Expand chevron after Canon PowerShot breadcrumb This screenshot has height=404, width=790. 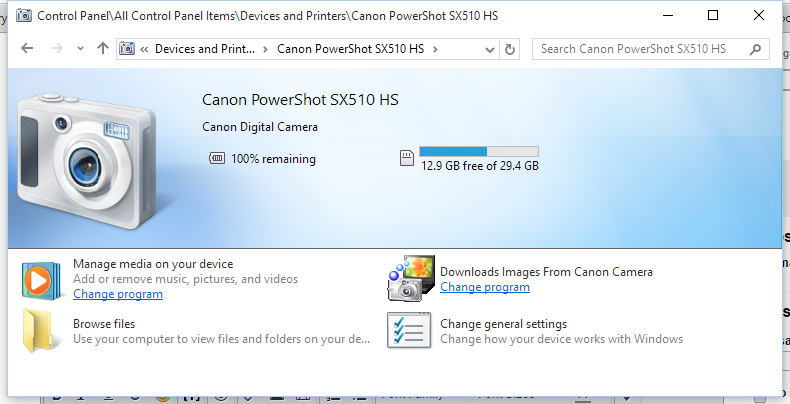click(x=435, y=49)
